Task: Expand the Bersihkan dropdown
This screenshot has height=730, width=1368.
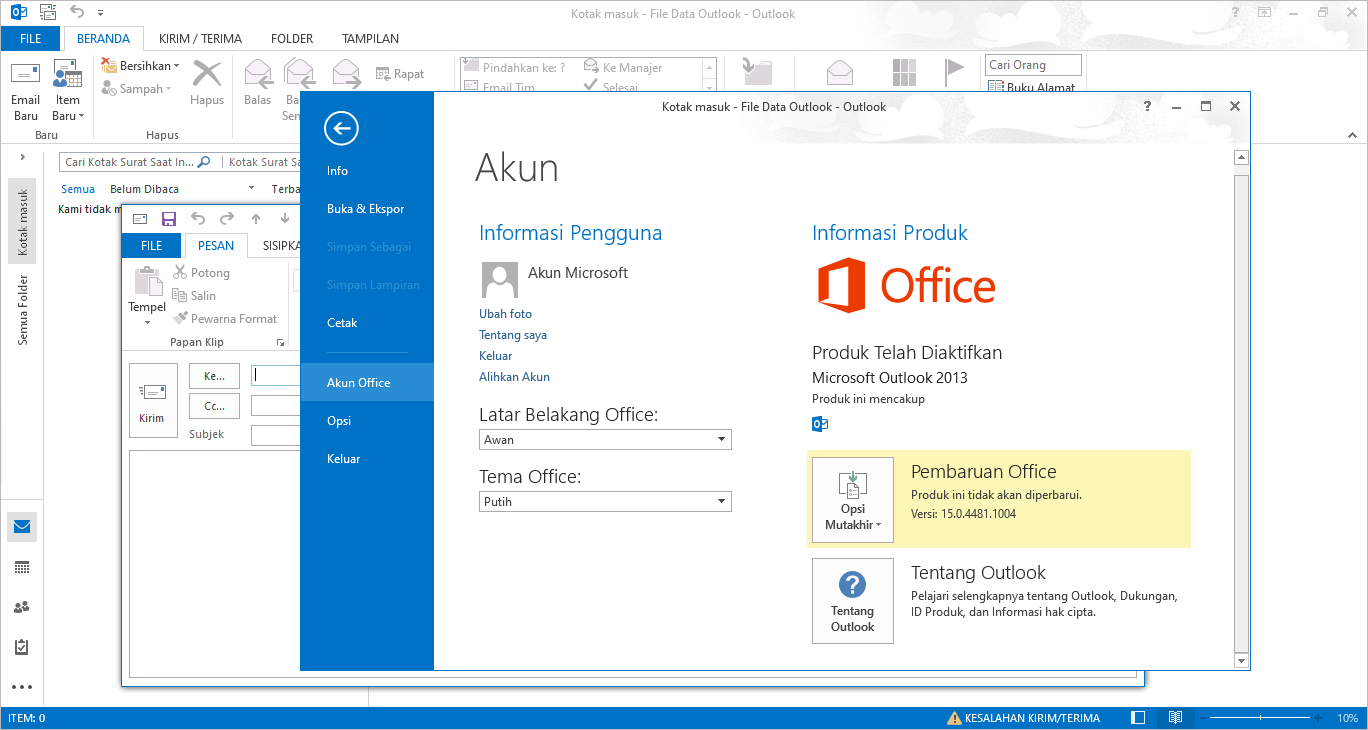Action: pos(176,66)
